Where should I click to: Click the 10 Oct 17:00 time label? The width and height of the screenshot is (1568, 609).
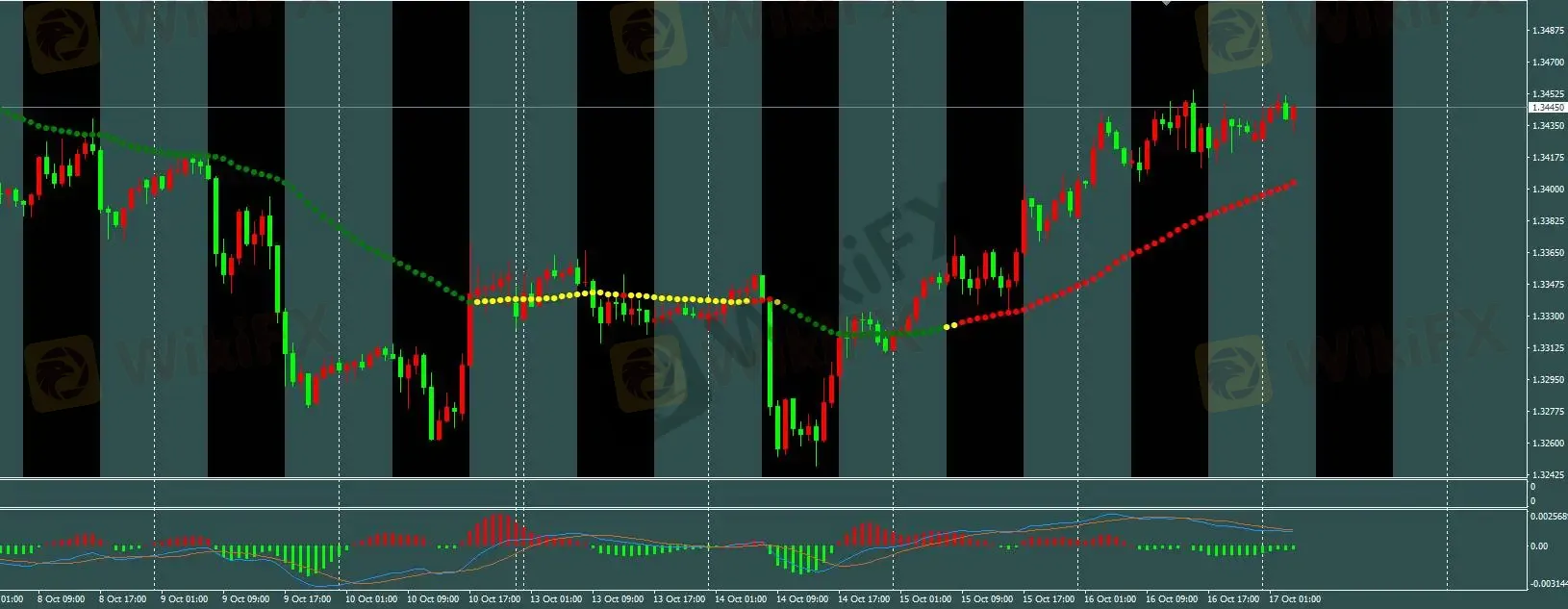[x=494, y=599]
